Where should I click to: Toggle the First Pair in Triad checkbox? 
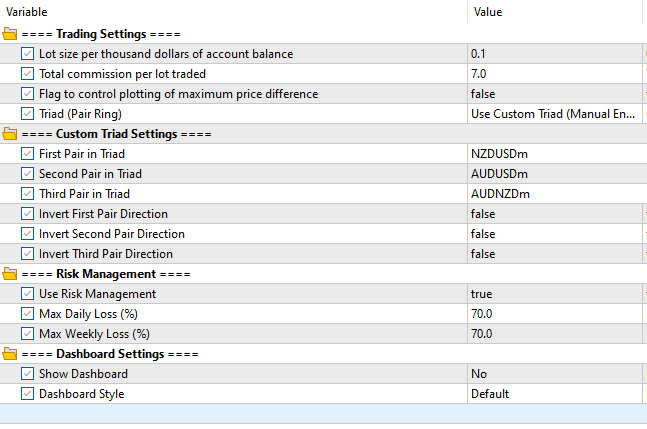pos(27,153)
